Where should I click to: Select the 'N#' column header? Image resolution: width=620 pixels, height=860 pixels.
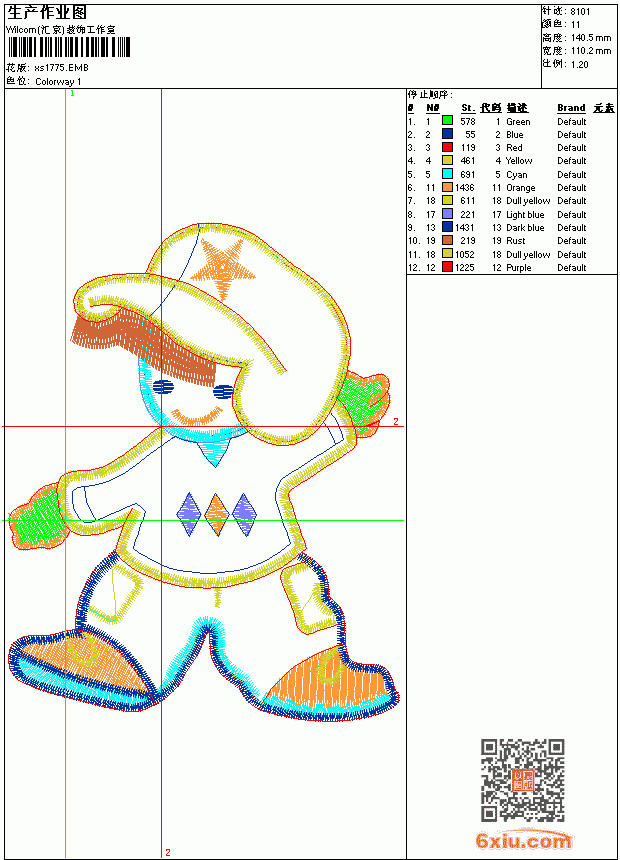(432, 108)
